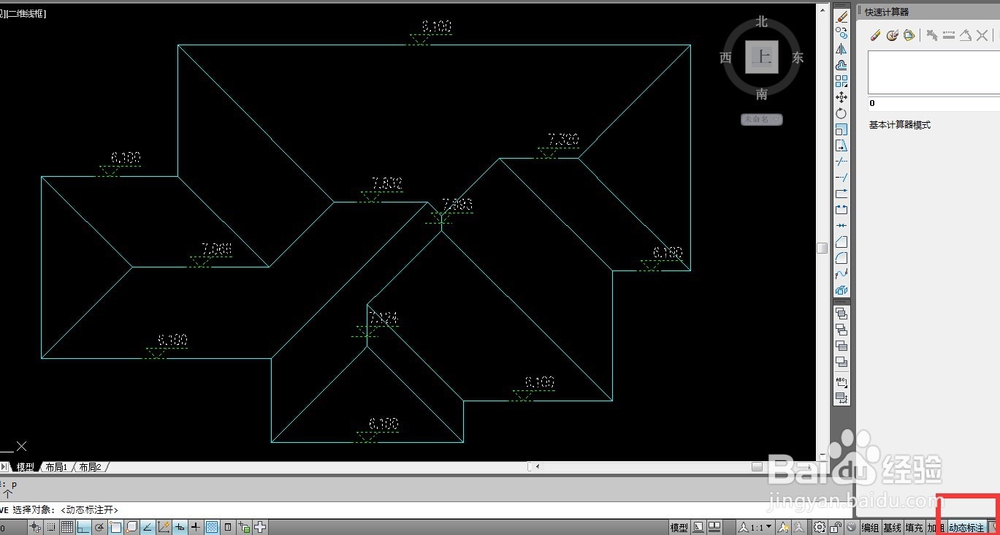
Task: Toggle Dynamic UCS in status bar
Action: point(163,527)
